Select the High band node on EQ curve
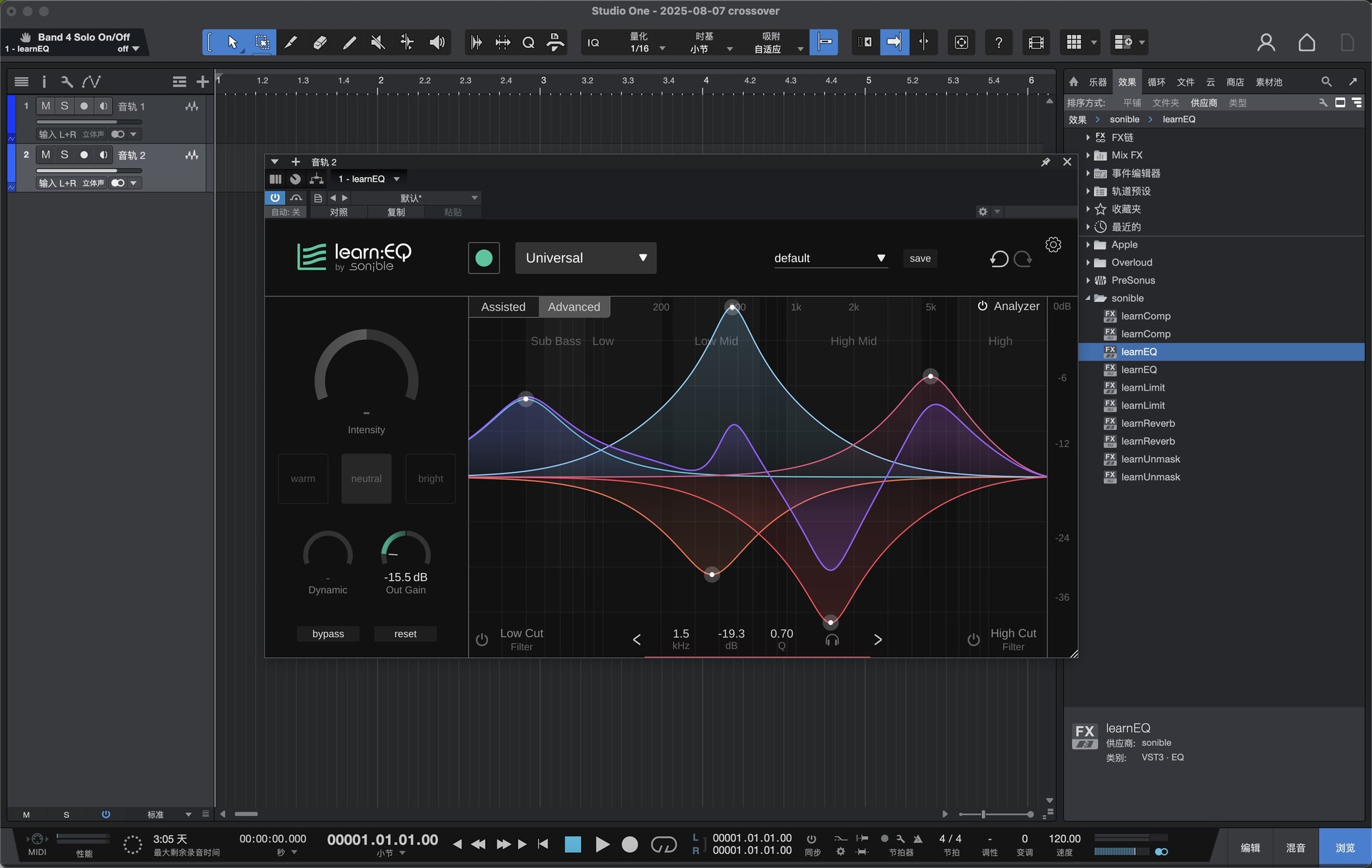The height and width of the screenshot is (868, 1372). click(x=930, y=376)
